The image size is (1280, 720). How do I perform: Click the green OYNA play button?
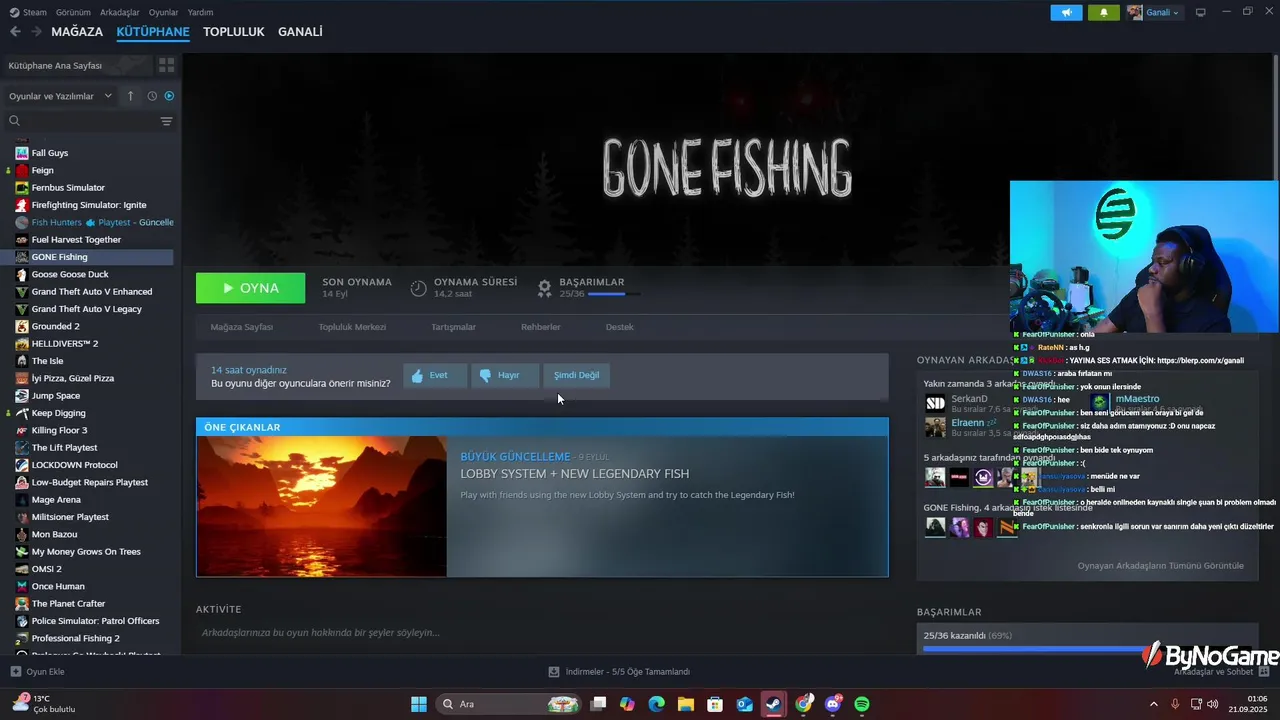250,288
